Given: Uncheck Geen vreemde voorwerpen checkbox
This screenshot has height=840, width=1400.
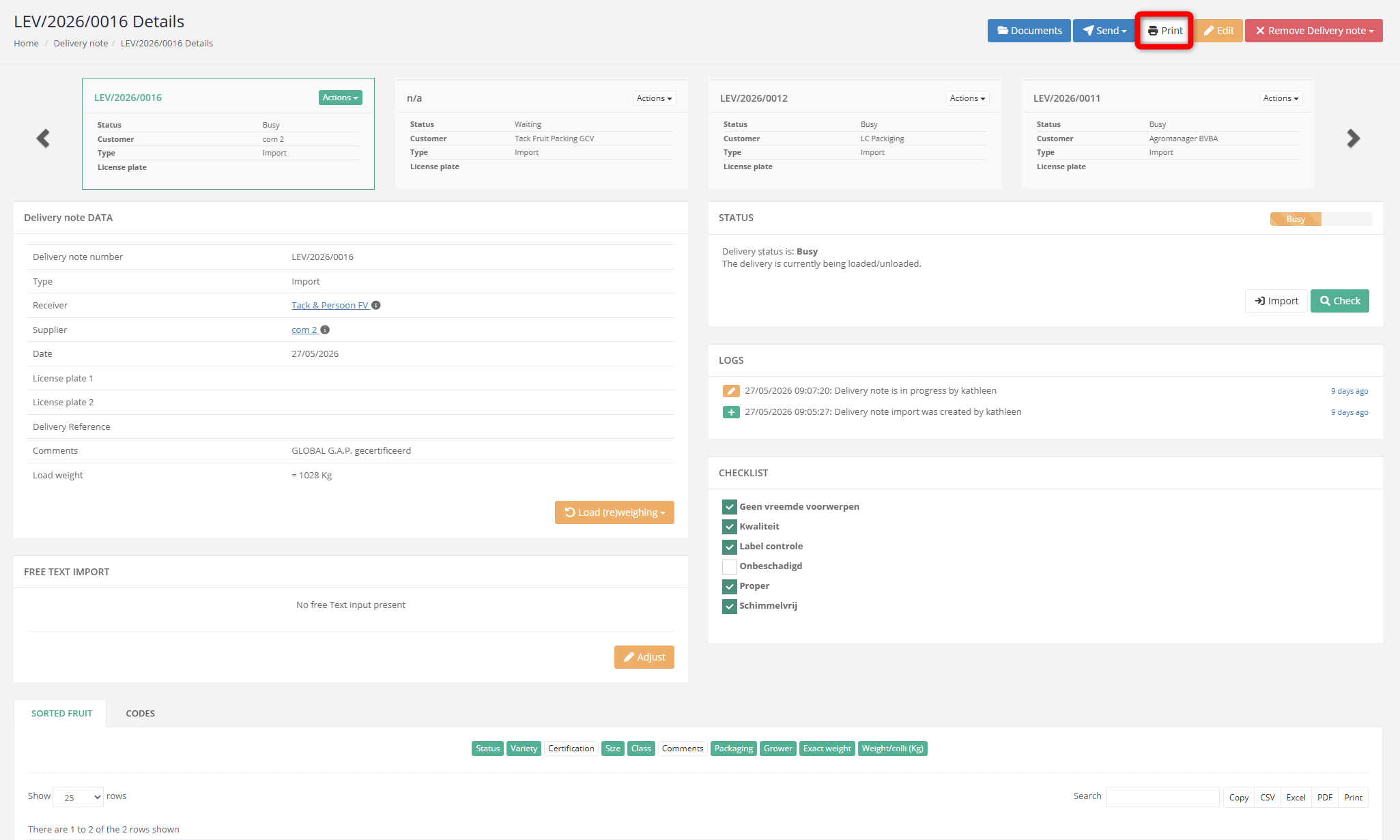Looking at the screenshot, I should click(x=729, y=507).
